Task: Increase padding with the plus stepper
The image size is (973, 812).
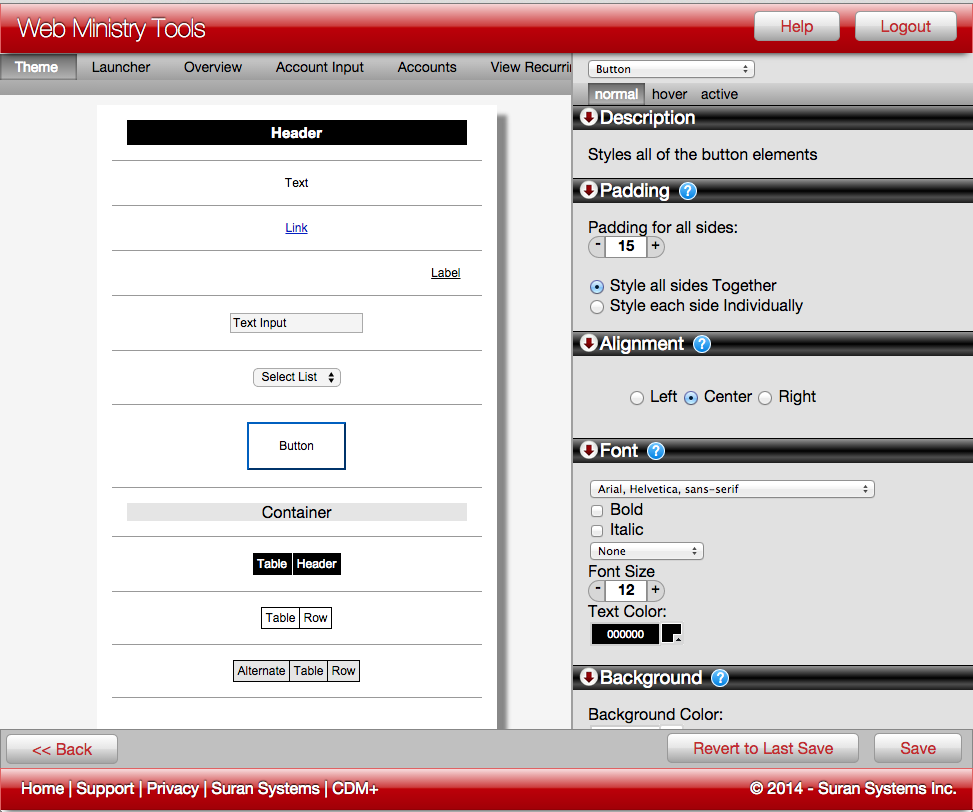Action: (x=656, y=246)
